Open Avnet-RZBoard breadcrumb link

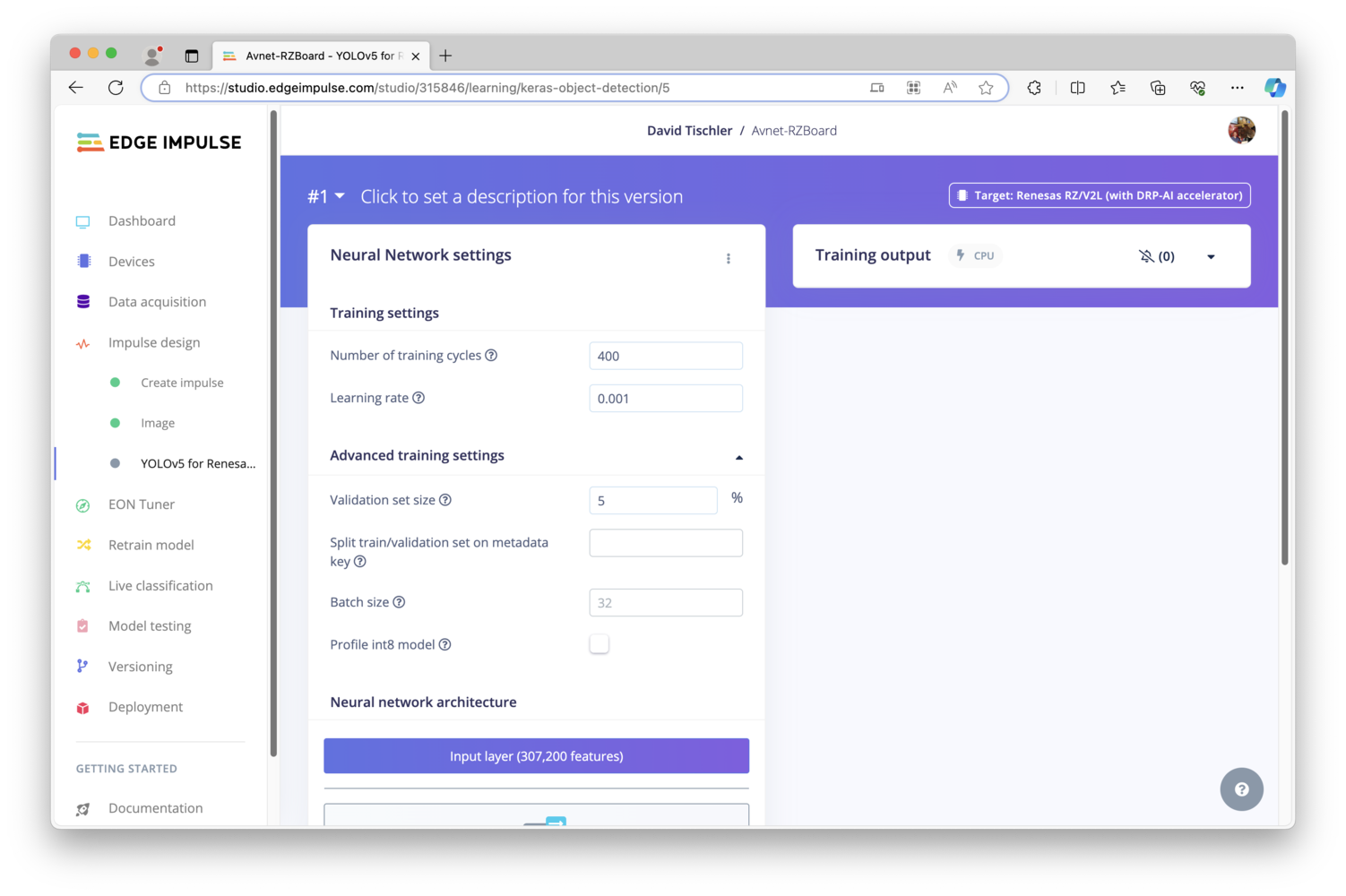[794, 131]
